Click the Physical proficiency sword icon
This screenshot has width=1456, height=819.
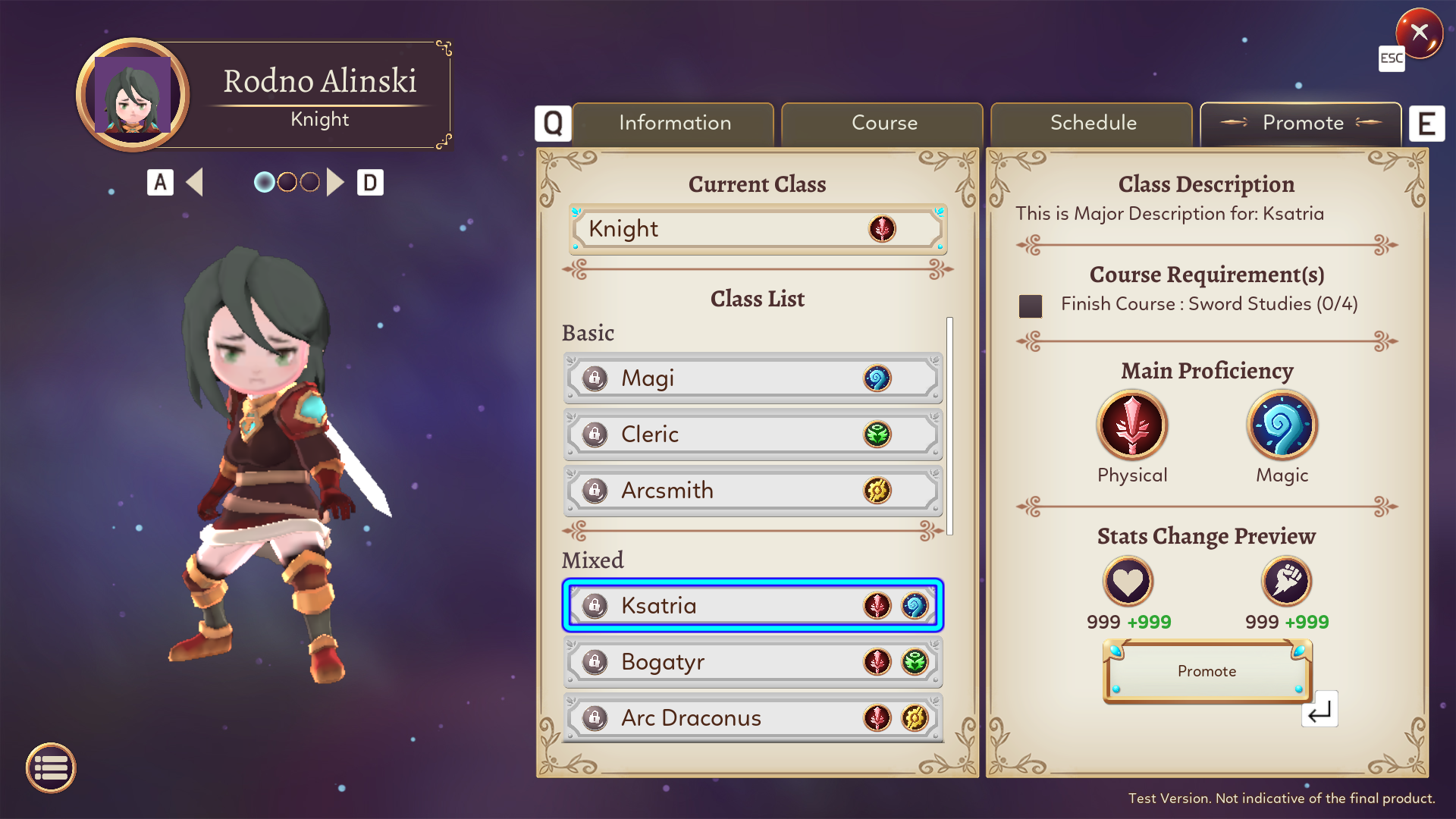point(1131,426)
